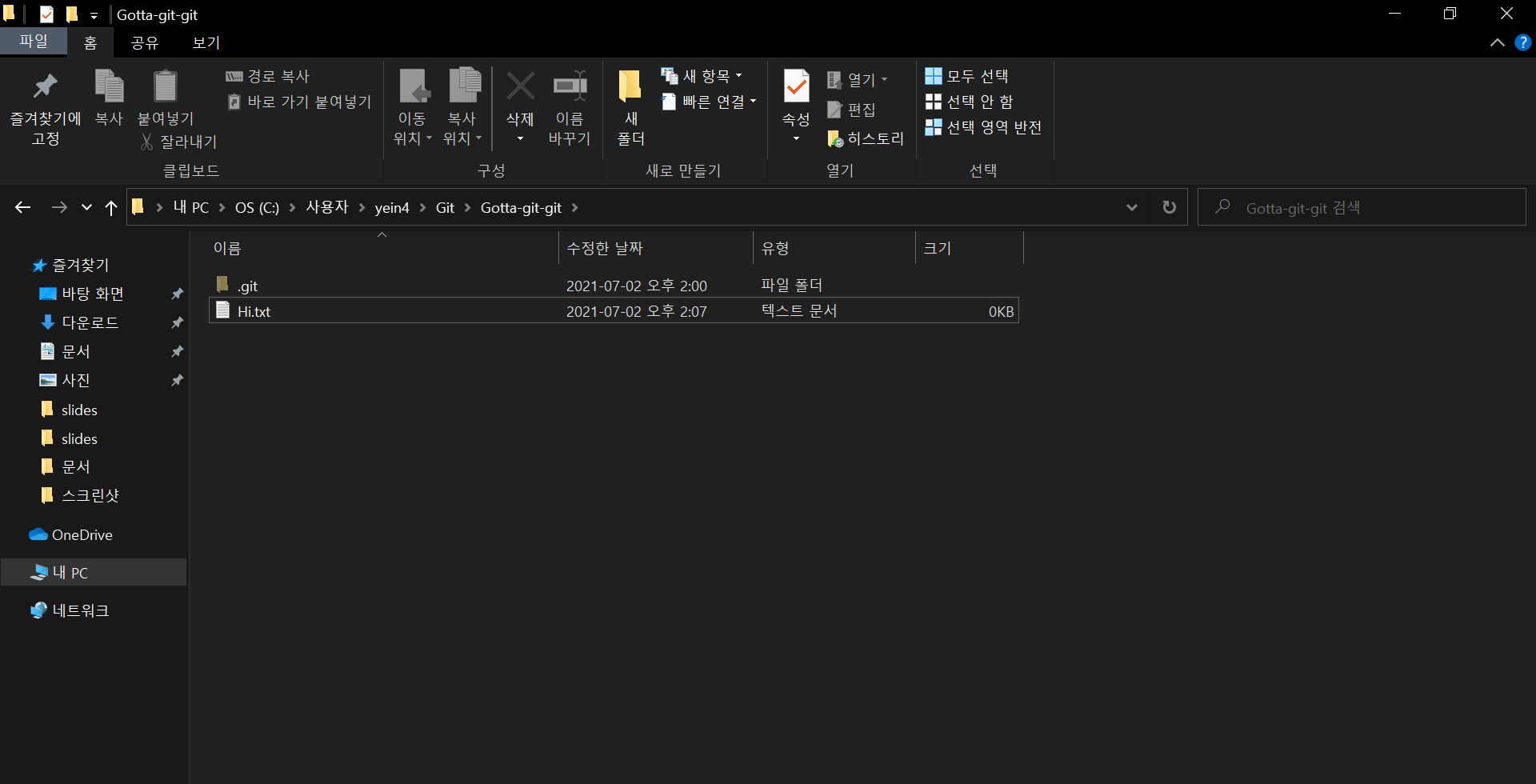
Task: Open 이동 위치 (Move to) dropdown
Action: [x=413, y=107]
